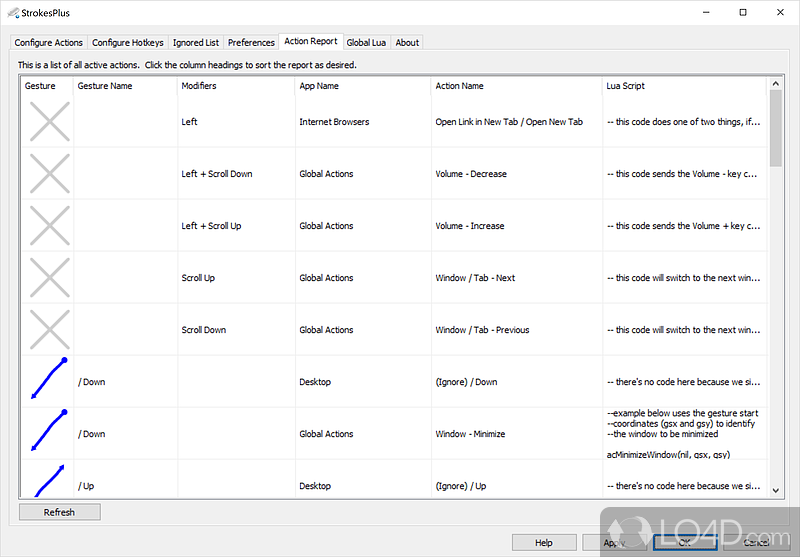800x557 pixels.
Task: Click the X gesture icon in Window / Tab - Next row
Action: click(49, 277)
